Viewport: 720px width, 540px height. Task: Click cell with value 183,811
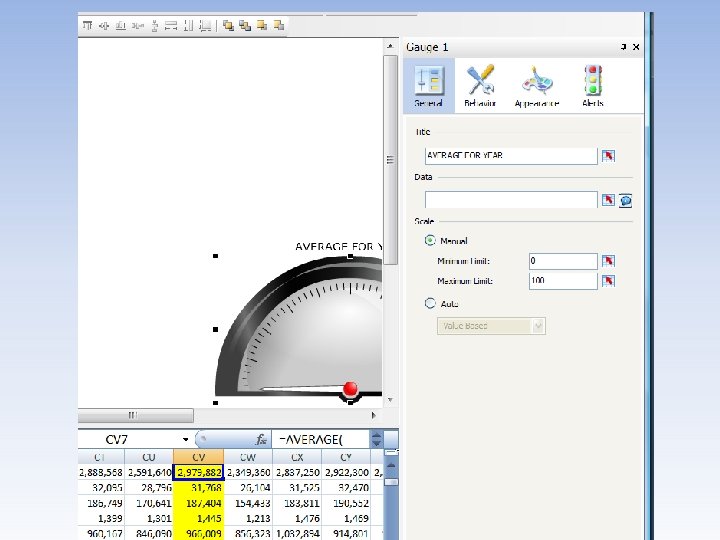coord(297,503)
